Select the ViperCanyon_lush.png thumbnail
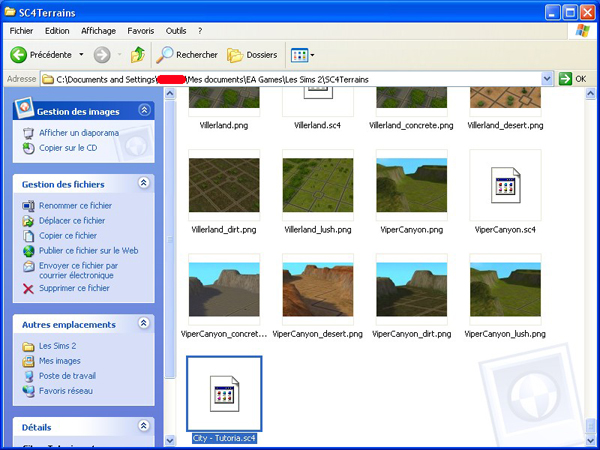The width and height of the screenshot is (600, 450). pyautogui.click(x=505, y=289)
